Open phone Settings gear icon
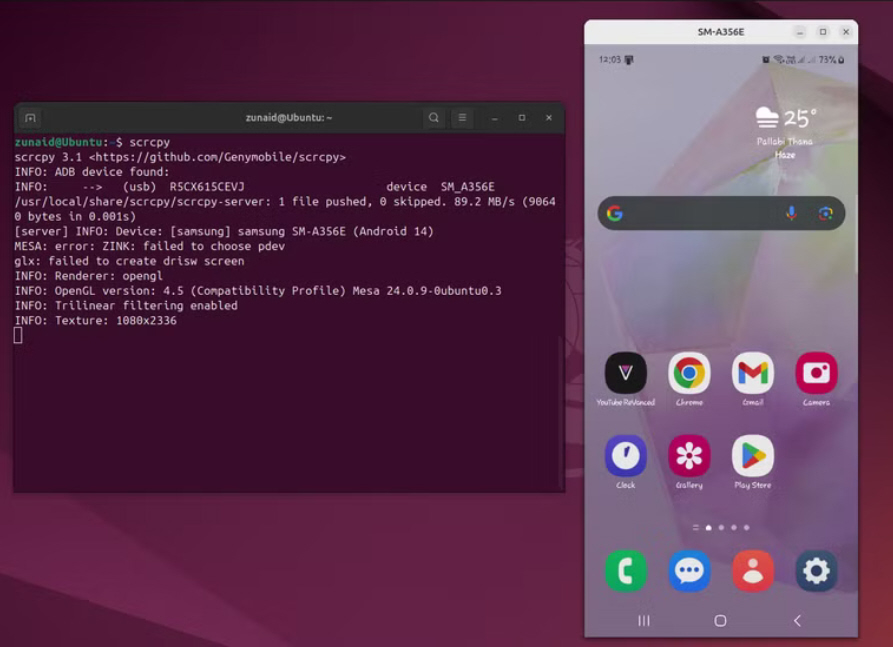 [816, 571]
